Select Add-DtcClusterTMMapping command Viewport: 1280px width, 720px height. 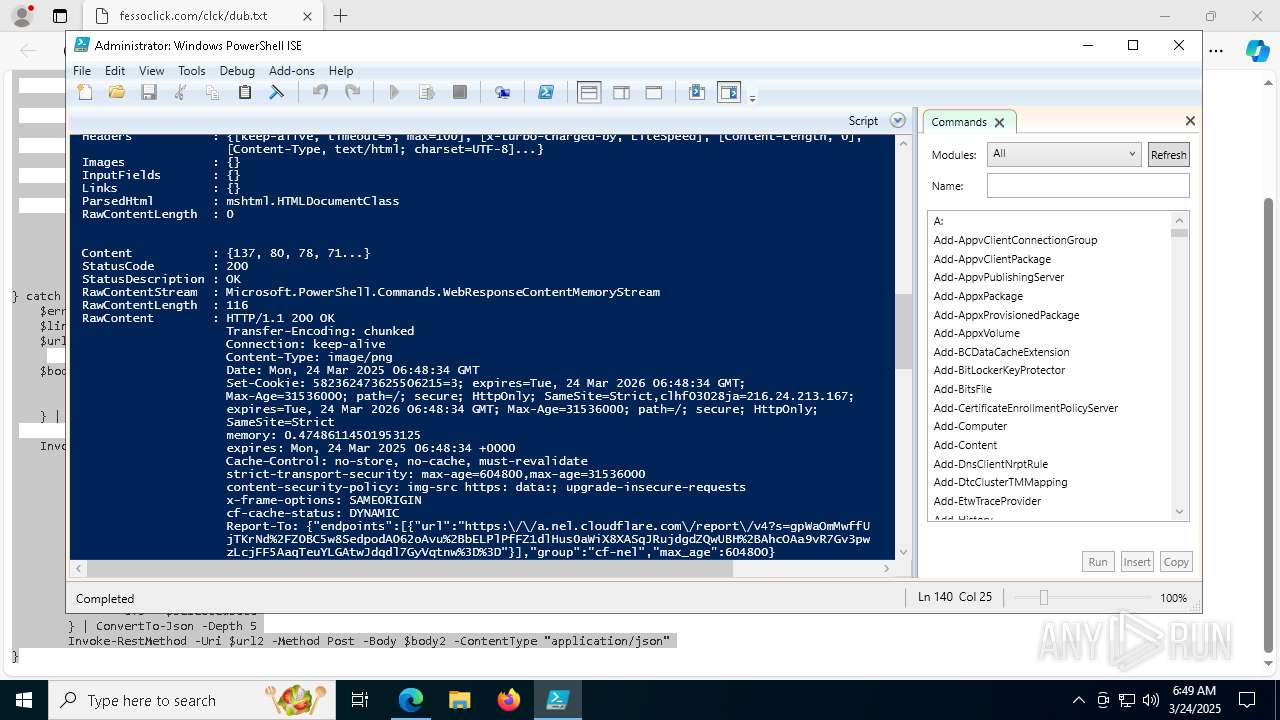click(1000, 482)
